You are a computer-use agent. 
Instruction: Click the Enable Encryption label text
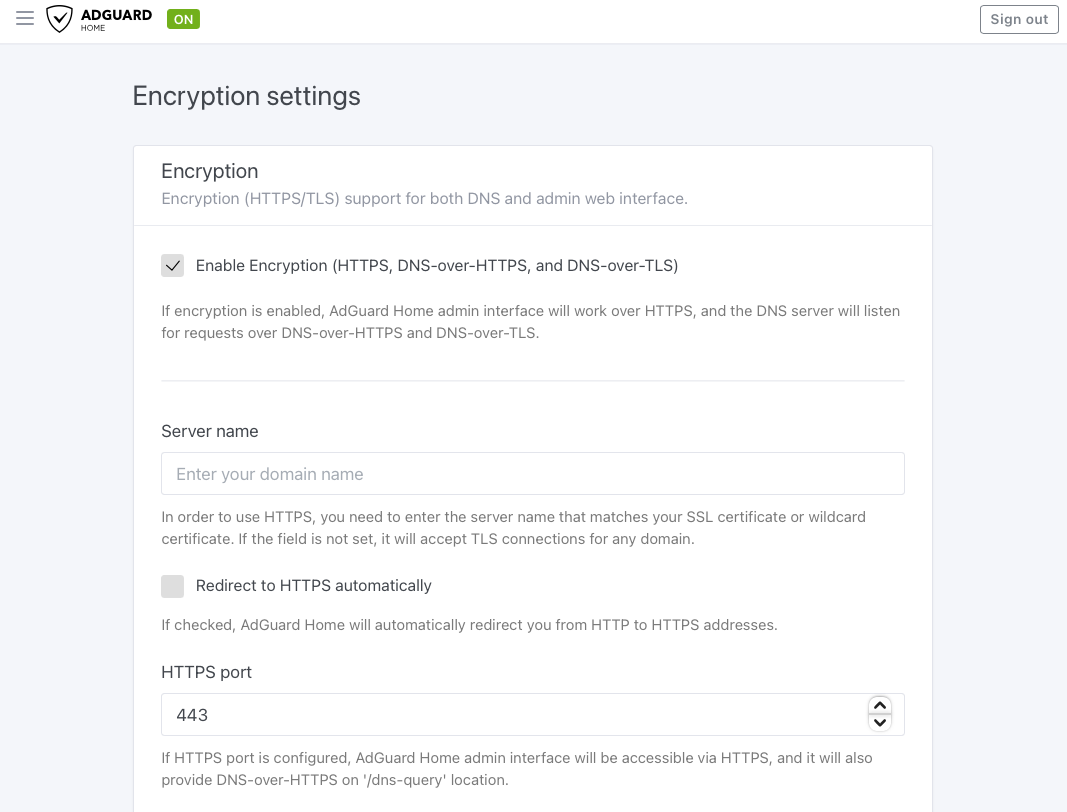[437, 265]
